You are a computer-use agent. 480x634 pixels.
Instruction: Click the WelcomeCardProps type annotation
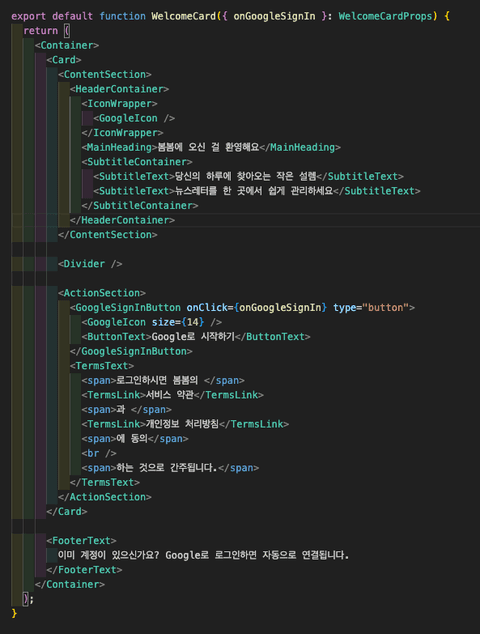coord(385,16)
